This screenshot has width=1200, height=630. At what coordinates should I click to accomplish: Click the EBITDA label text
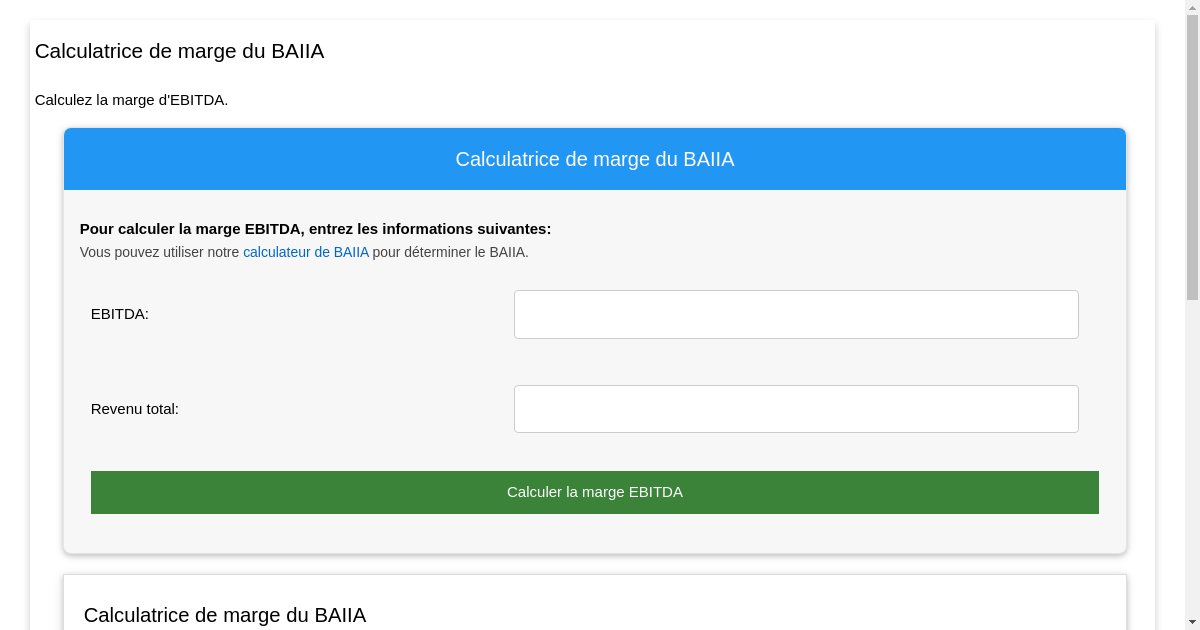(x=119, y=314)
